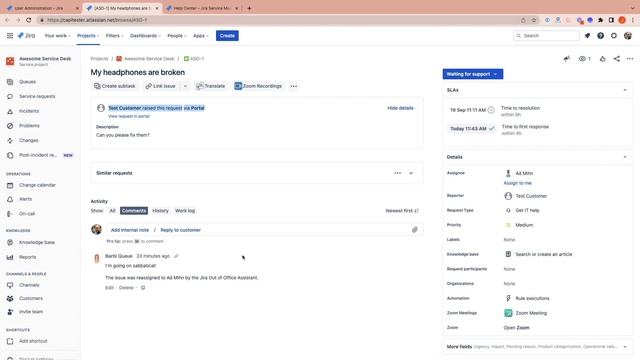The image size is (640, 360).
Task: Open Channels in sidebar
Action: 29,285
